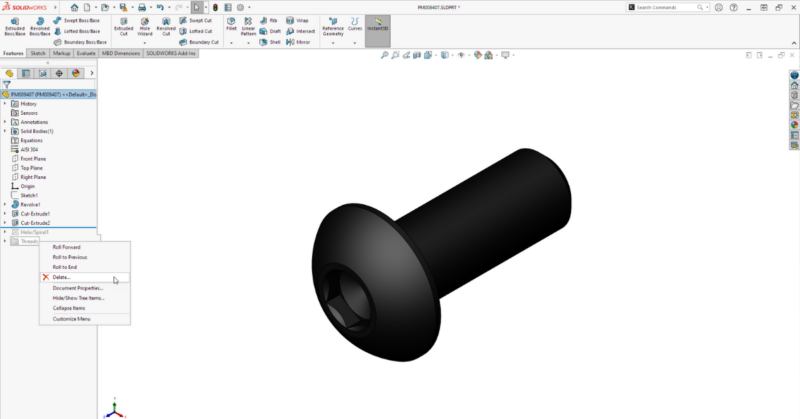Open the Hole Wizard tool
Screen dimensions: 800x419
[145, 27]
